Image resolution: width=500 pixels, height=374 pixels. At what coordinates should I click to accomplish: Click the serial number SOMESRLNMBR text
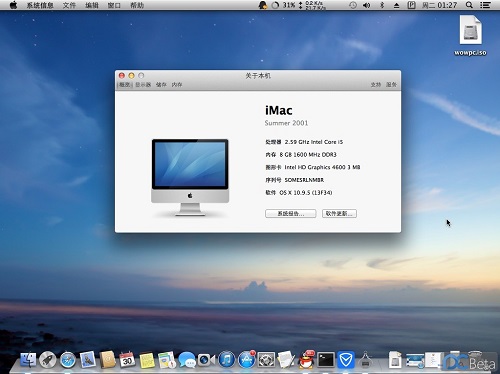304,180
